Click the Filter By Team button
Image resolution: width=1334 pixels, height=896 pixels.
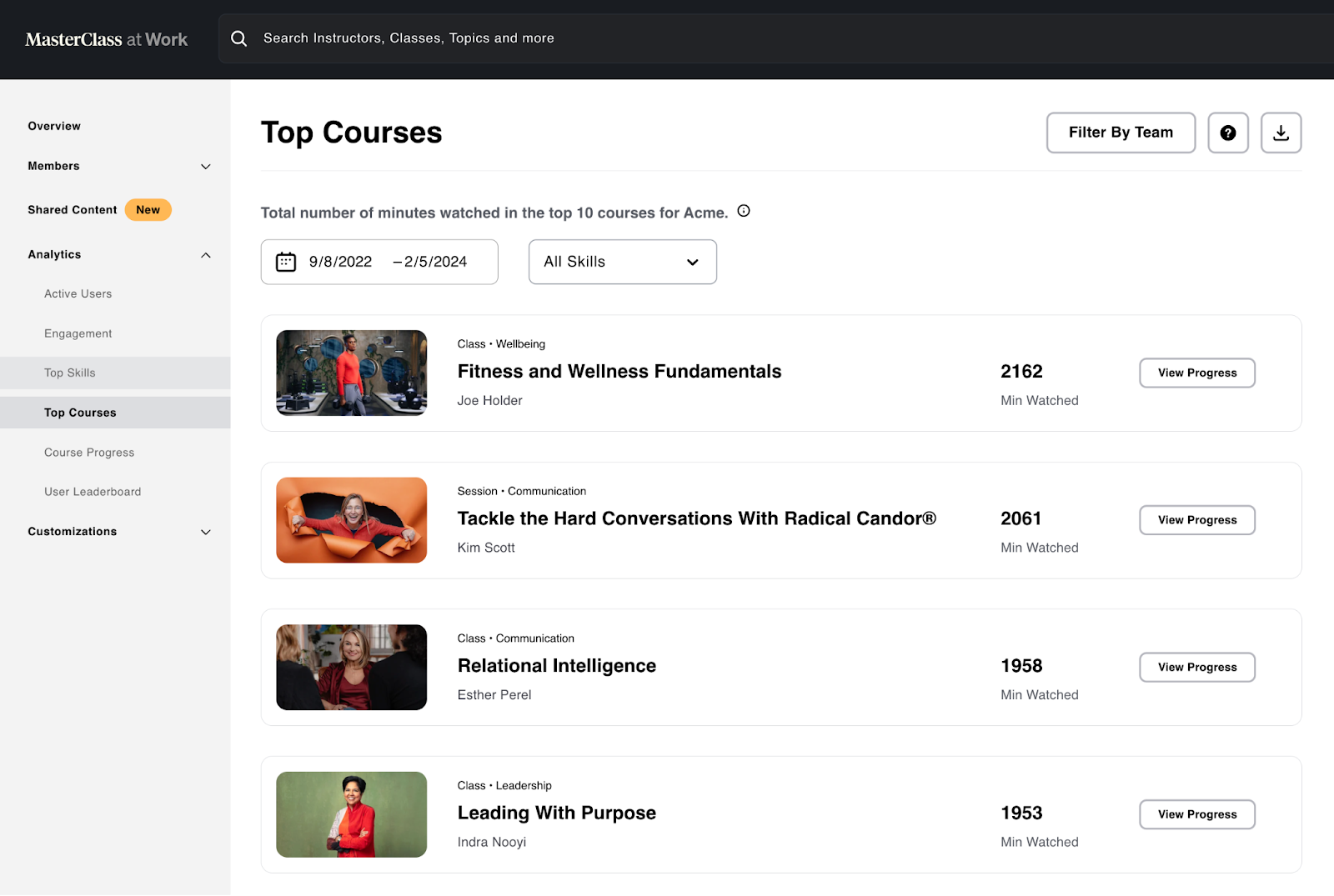pos(1121,133)
